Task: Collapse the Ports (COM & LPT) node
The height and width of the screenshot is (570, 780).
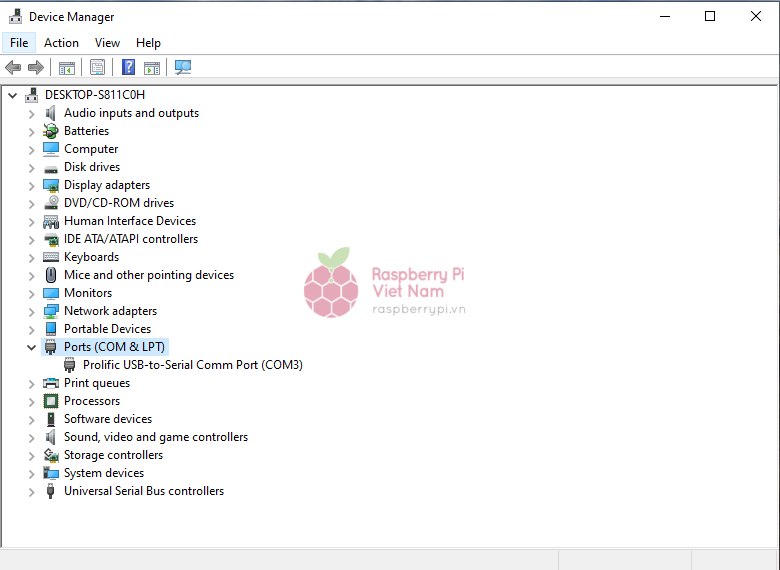Action: (x=31, y=347)
